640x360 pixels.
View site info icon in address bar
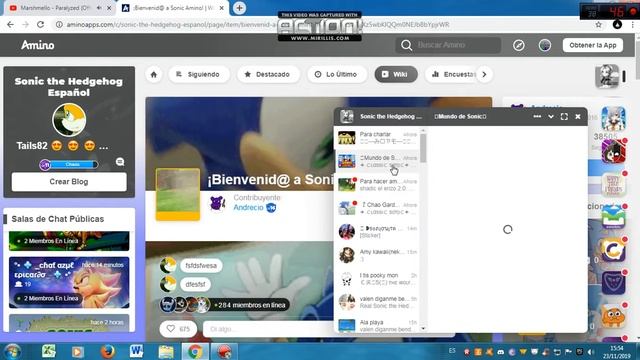point(59,25)
